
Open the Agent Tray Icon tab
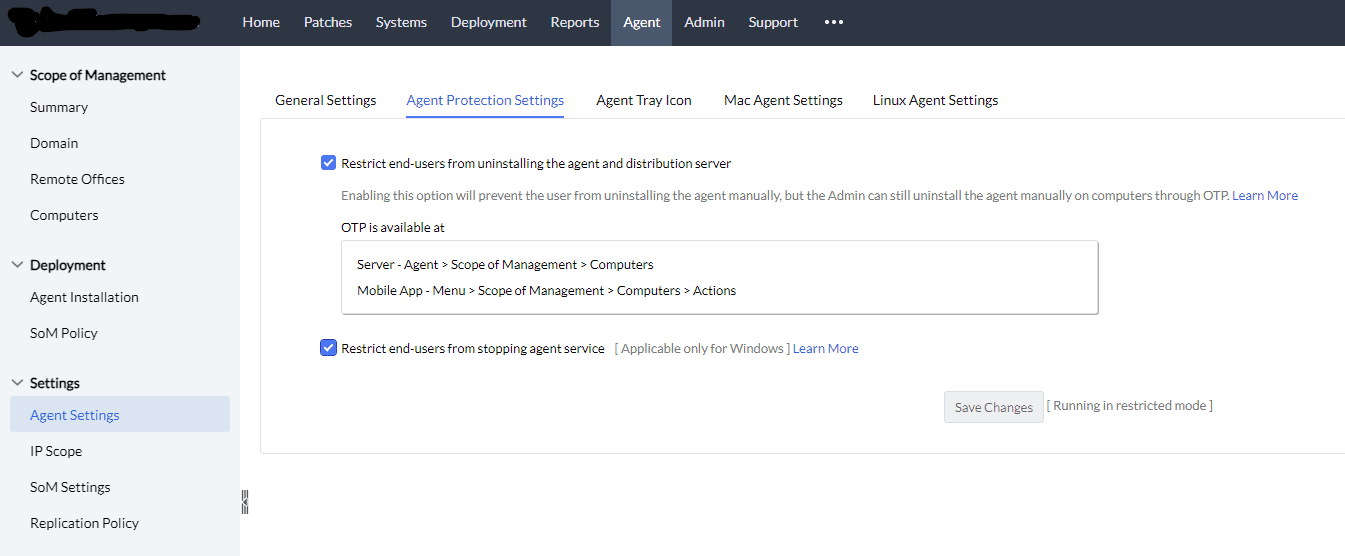point(644,100)
